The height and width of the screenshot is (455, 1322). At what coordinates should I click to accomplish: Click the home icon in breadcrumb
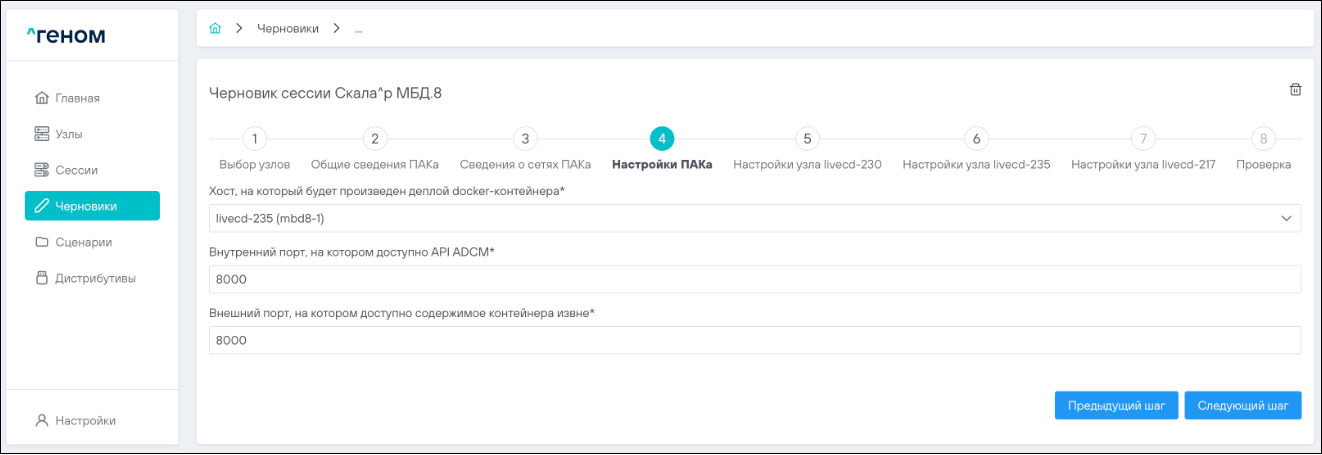[x=214, y=29]
